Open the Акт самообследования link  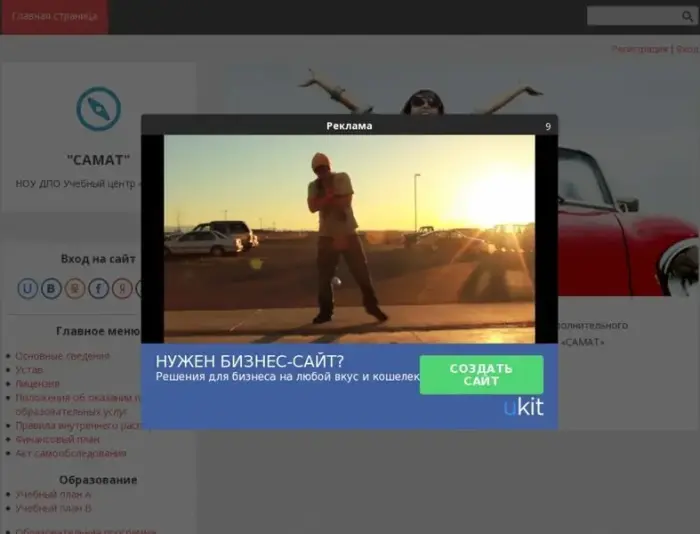pos(70,453)
